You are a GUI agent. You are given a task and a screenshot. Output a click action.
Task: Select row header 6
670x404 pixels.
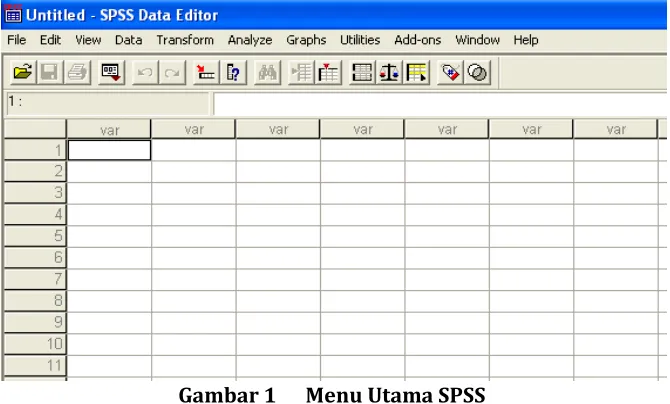[35, 257]
